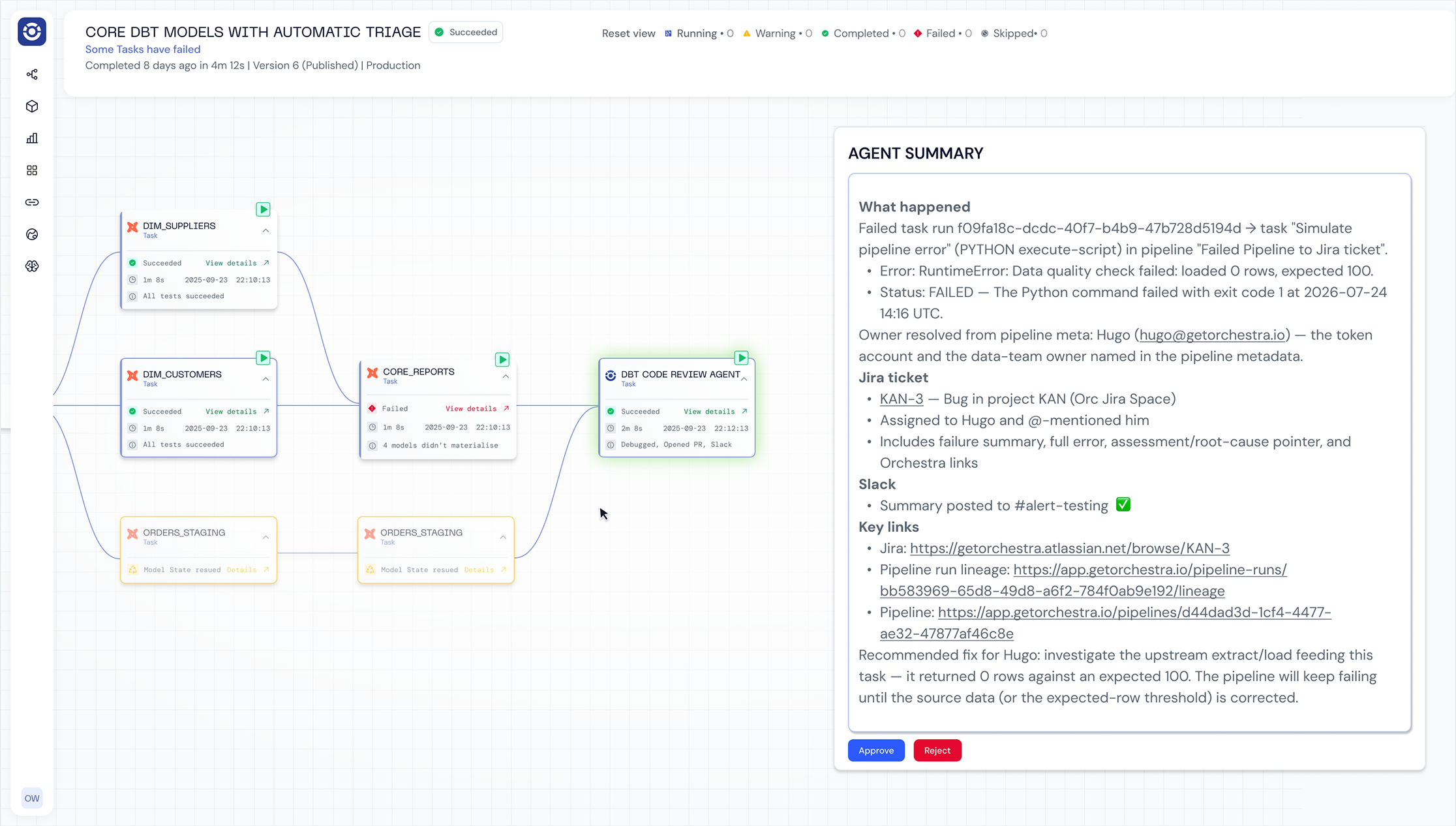Run the DIM_CUSTOMERS task with play button
This screenshot has width=1456, height=826.
click(x=263, y=358)
